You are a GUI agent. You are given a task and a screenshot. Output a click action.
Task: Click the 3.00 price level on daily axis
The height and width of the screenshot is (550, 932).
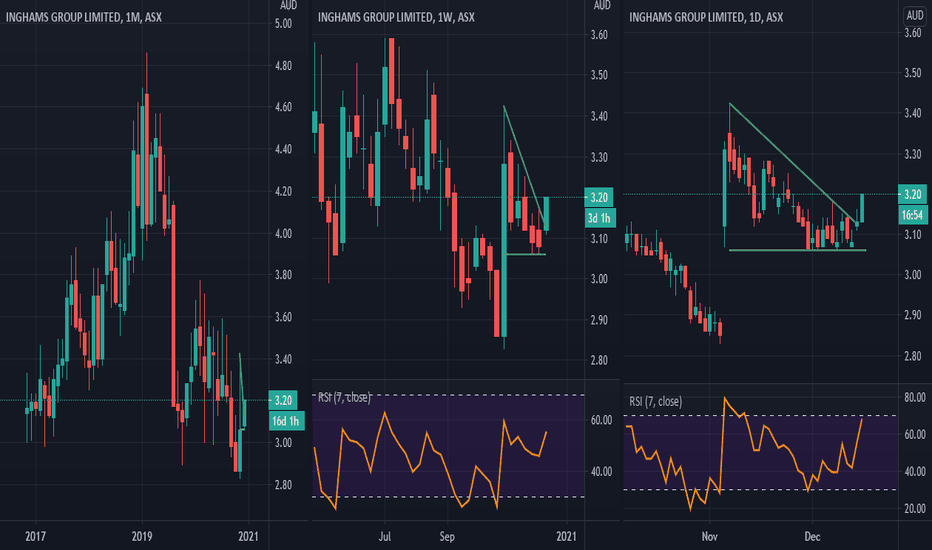(x=913, y=275)
